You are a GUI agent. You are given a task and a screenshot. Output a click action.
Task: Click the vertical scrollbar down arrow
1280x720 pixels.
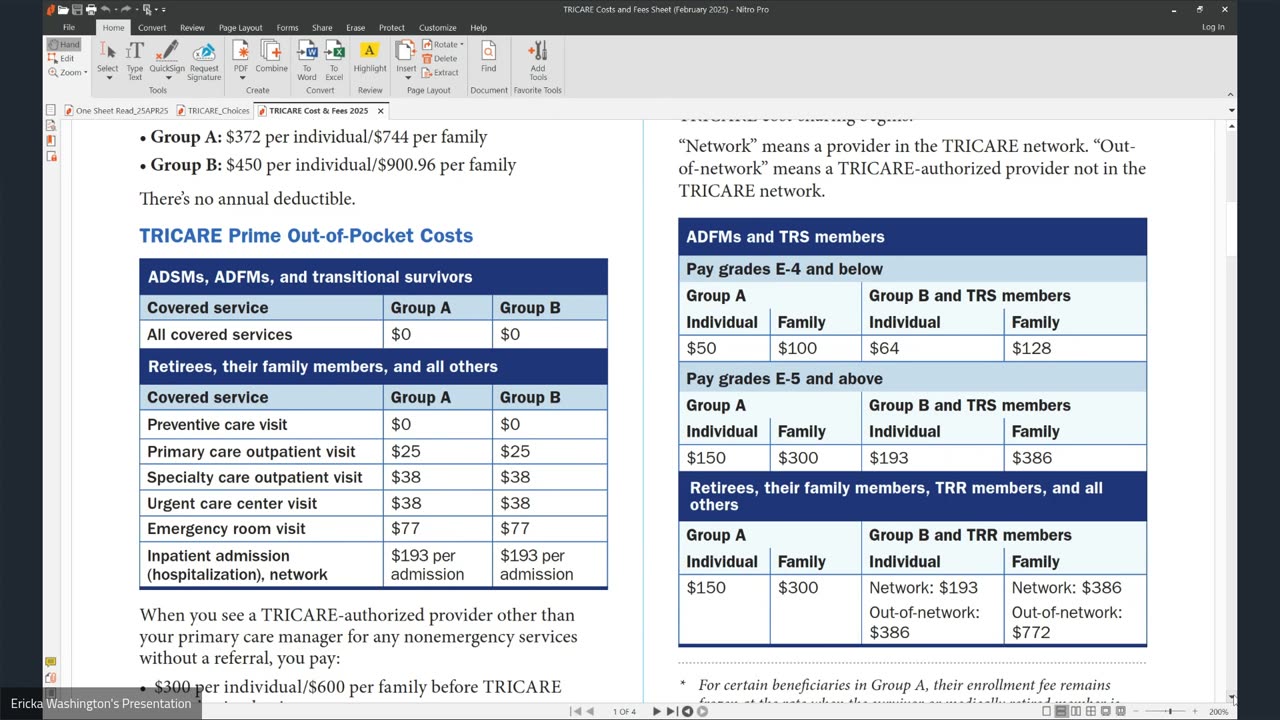click(x=1232, y=697)
